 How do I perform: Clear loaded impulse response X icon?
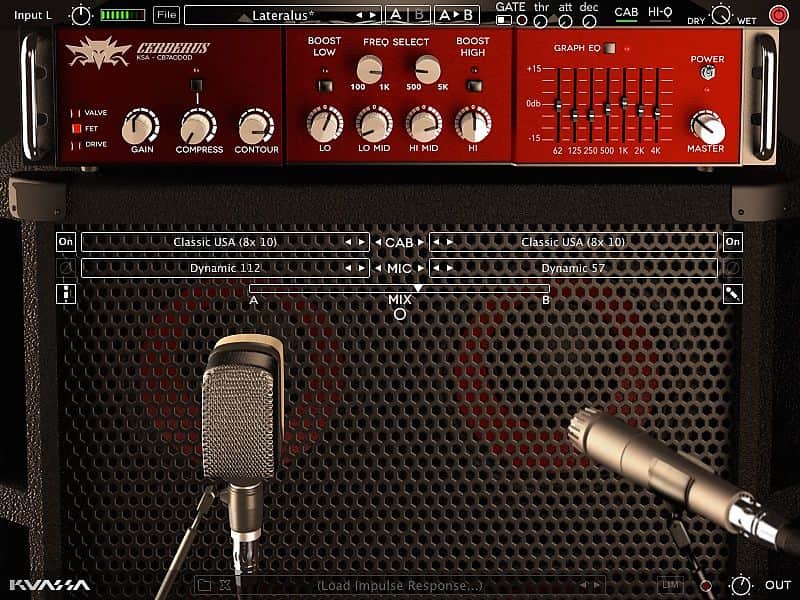pos(225,585)
